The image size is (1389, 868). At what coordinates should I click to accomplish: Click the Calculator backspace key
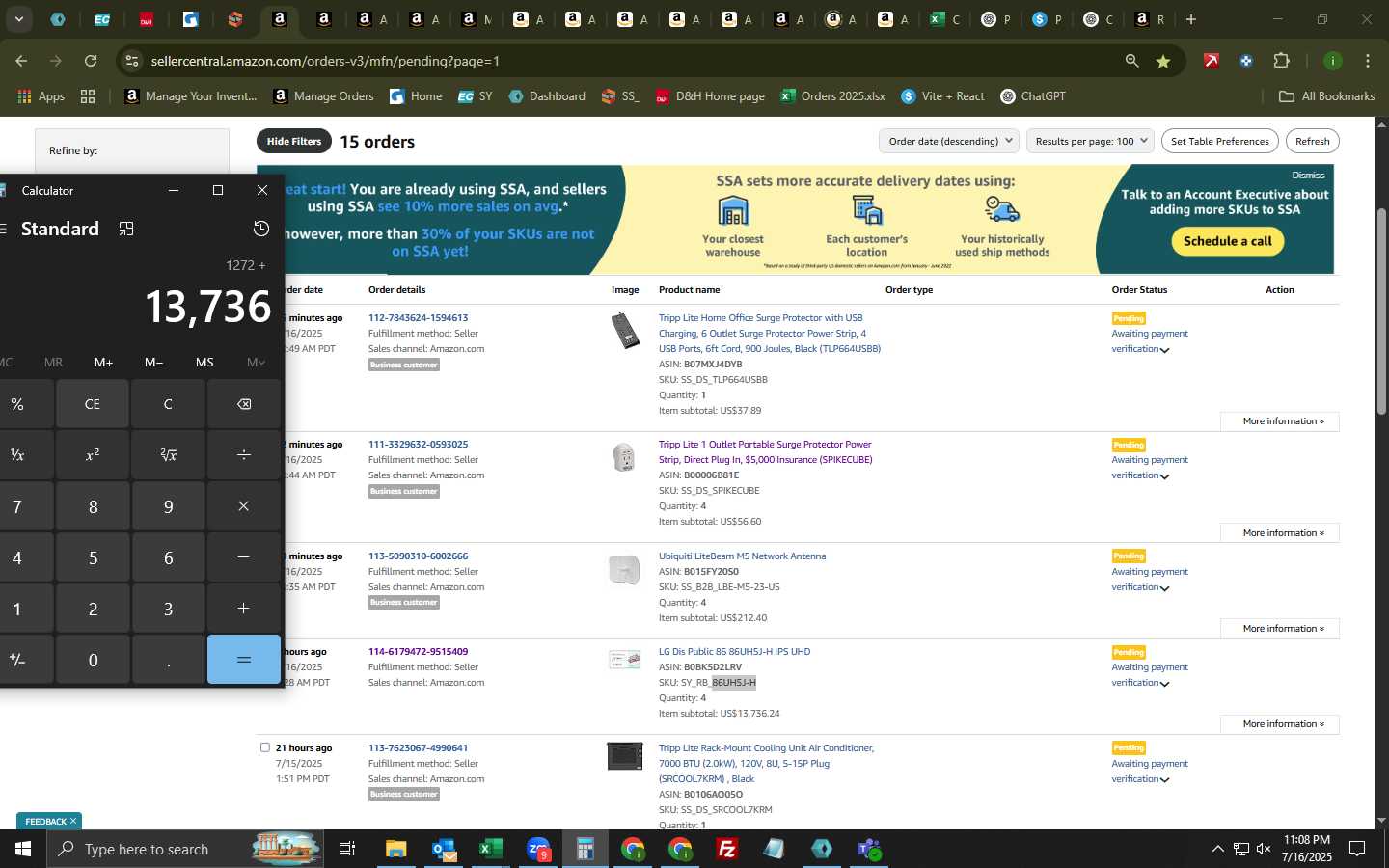(x=244, y=404)
